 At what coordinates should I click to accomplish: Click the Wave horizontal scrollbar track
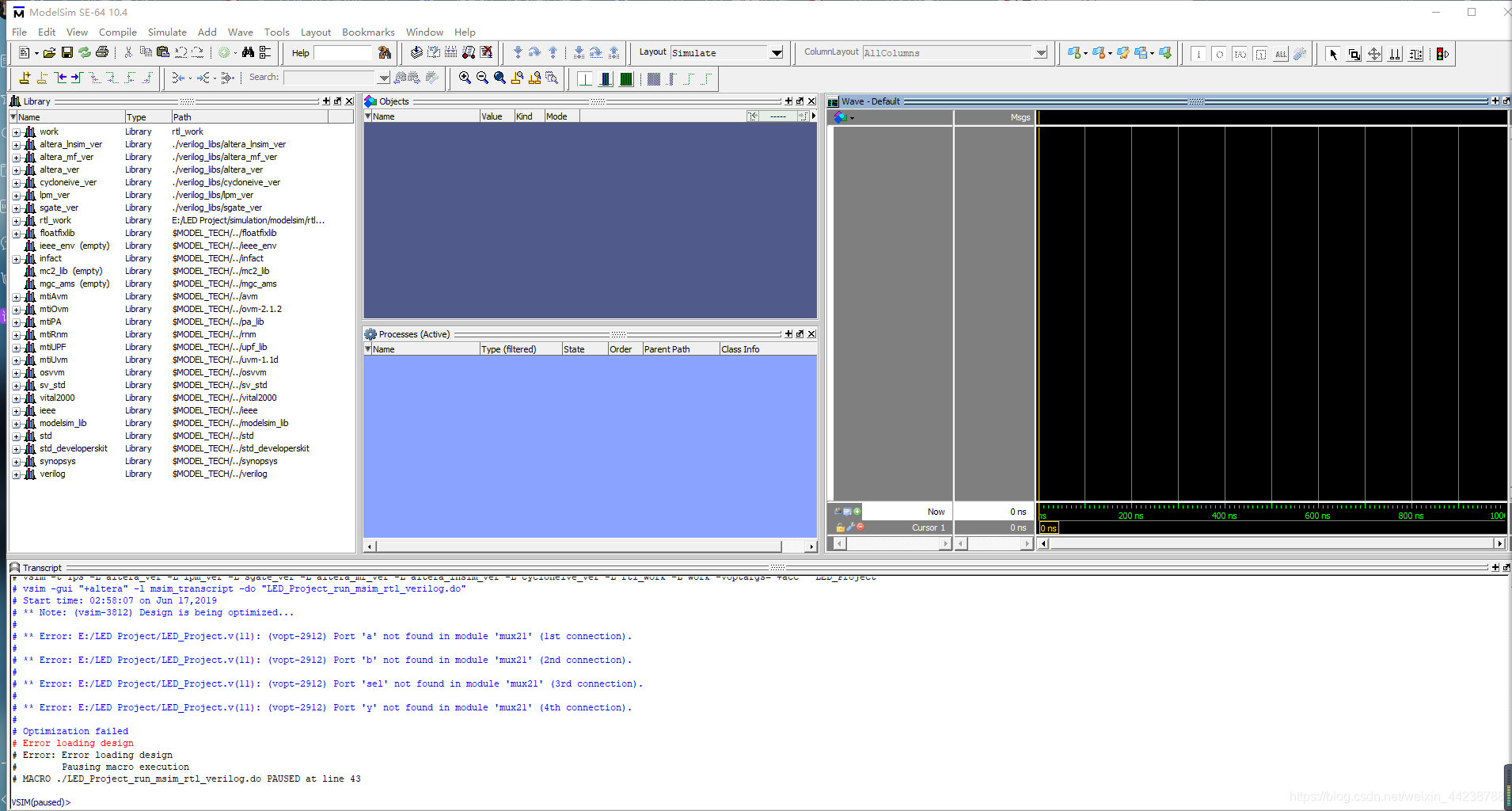(x=1271, y=543)
